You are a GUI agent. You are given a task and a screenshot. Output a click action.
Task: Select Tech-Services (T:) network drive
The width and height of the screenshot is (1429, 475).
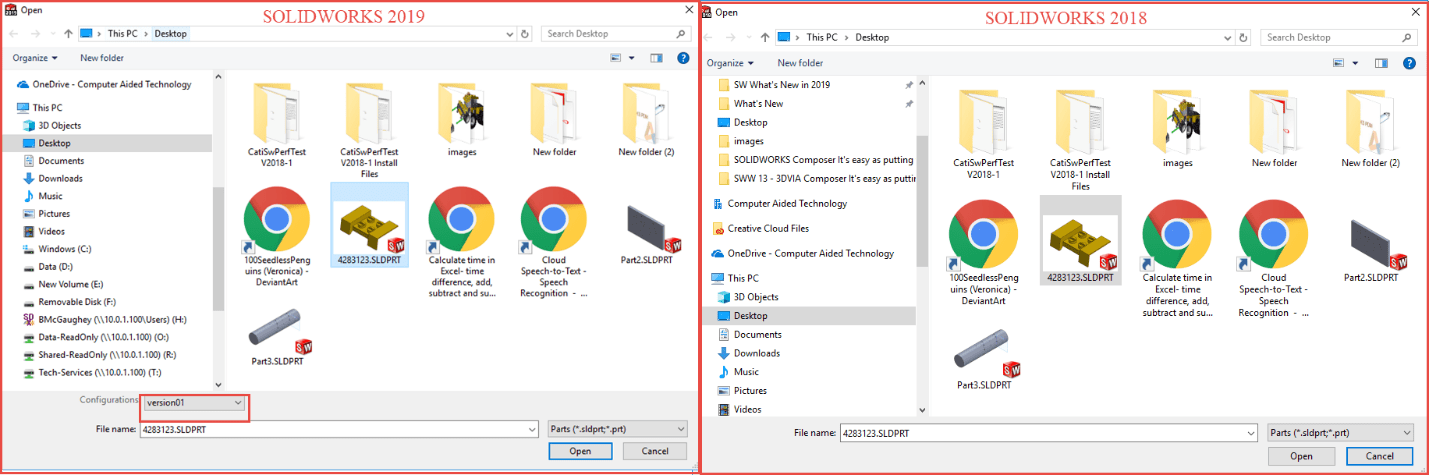pos(91,372)
